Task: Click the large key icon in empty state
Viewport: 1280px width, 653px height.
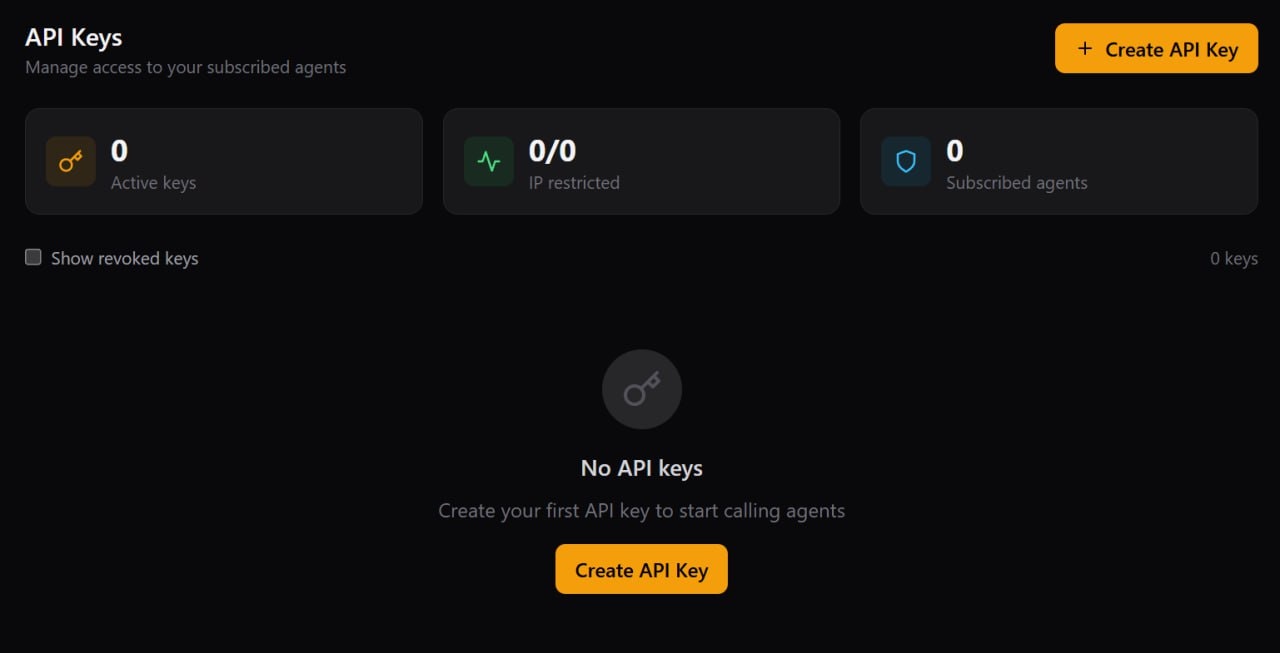Action: pyautogui.click(x=641, y=389)
